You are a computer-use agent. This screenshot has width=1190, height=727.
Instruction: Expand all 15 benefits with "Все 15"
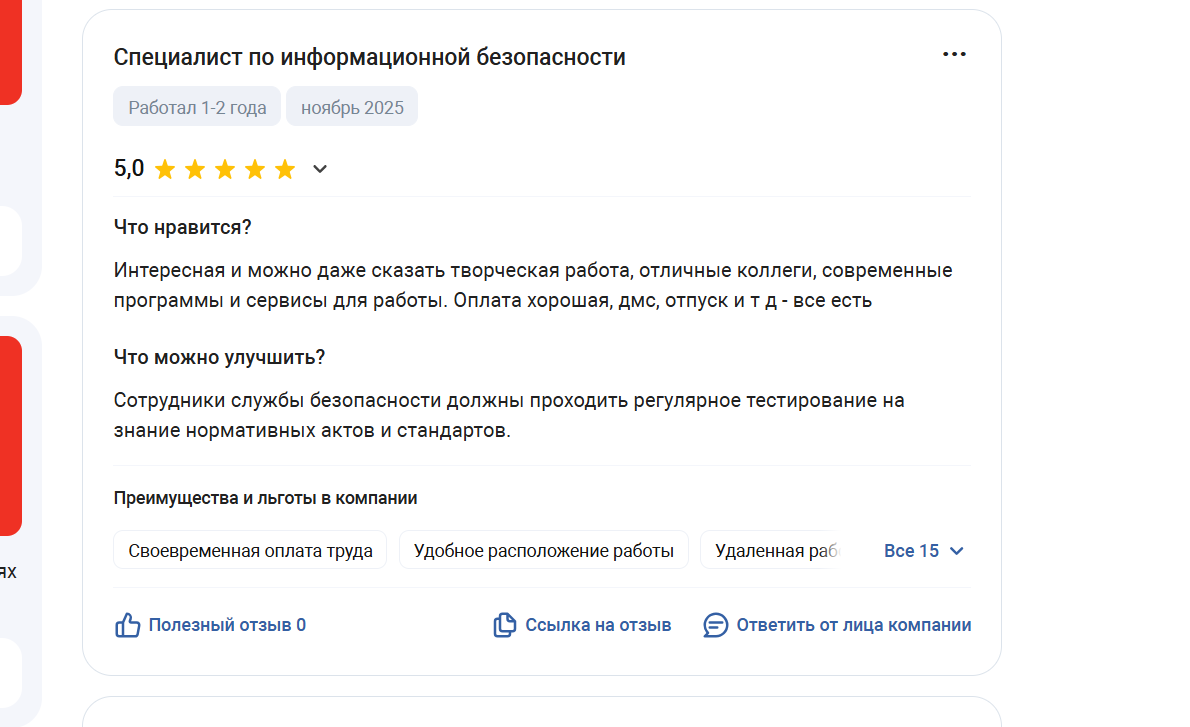[x=911, y=551]
